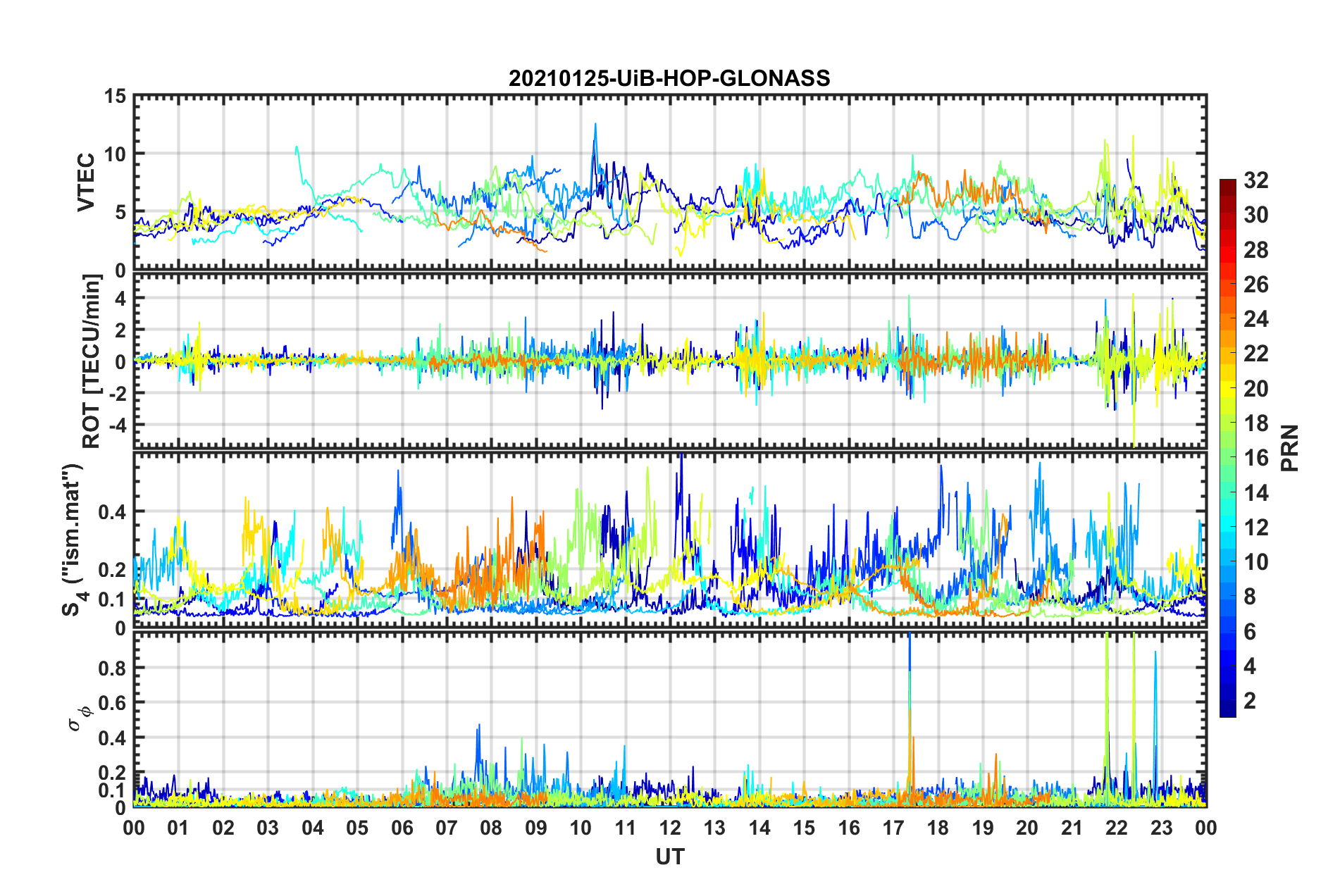Select the 03 hour tick on the UT axis

click(x=268, y=828)
